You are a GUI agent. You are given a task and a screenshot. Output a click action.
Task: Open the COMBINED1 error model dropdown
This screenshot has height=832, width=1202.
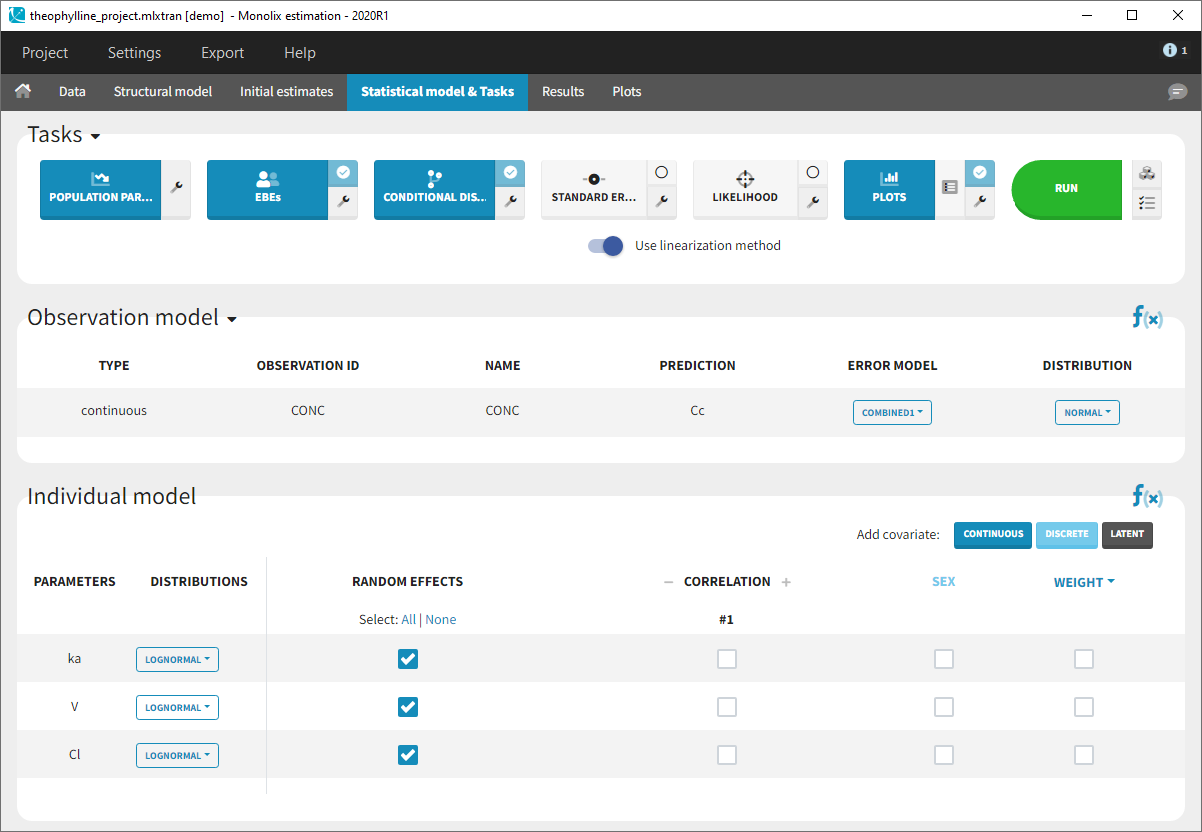892,412
